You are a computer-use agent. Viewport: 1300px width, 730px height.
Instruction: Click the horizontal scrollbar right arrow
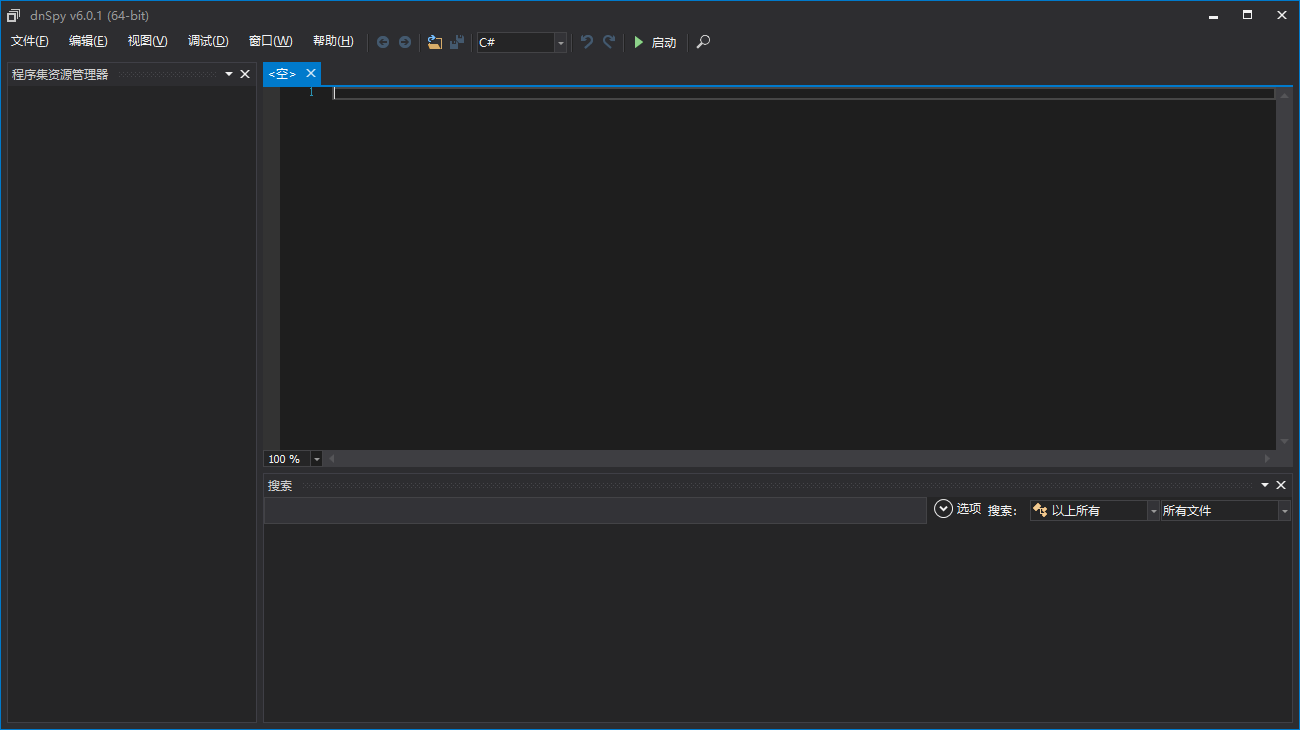point(1268,459)
